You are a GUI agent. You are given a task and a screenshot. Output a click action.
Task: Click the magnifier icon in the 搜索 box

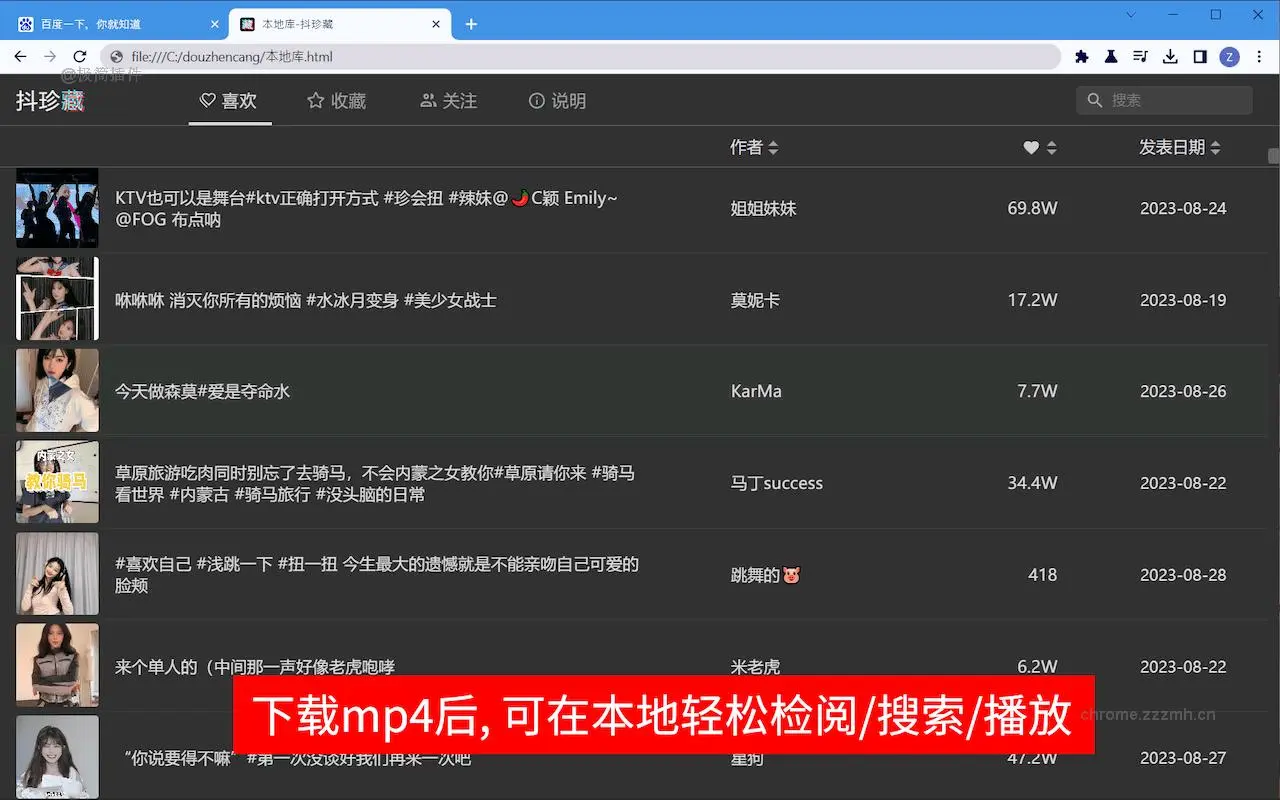(1094, 100)
